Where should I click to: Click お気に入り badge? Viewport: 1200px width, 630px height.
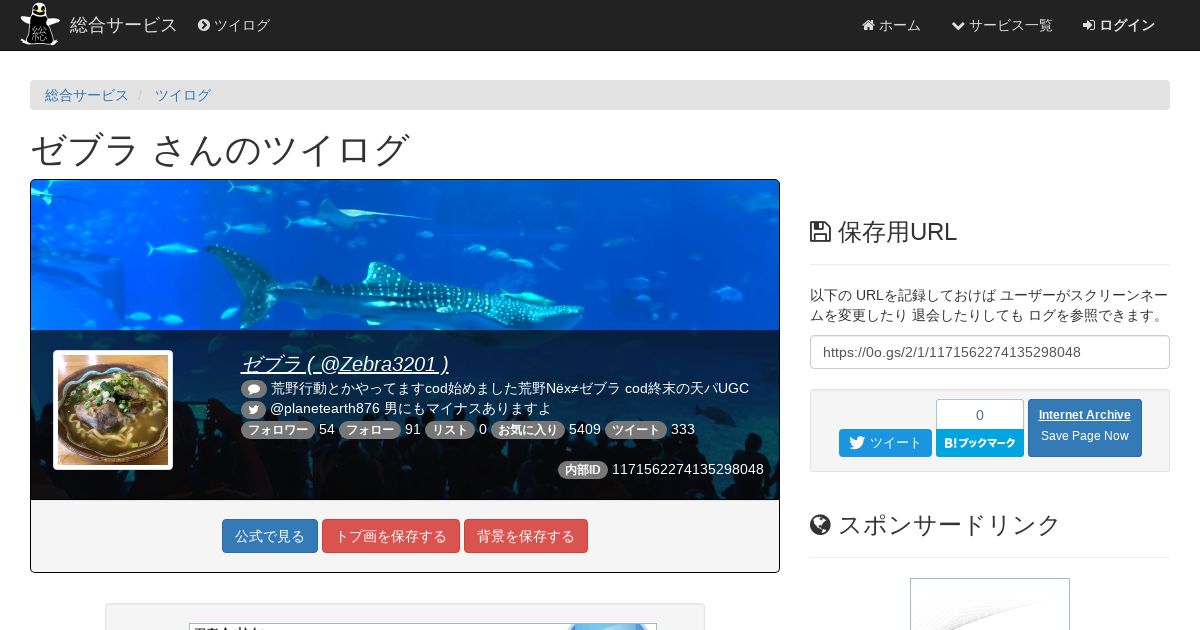click(528, 430)
